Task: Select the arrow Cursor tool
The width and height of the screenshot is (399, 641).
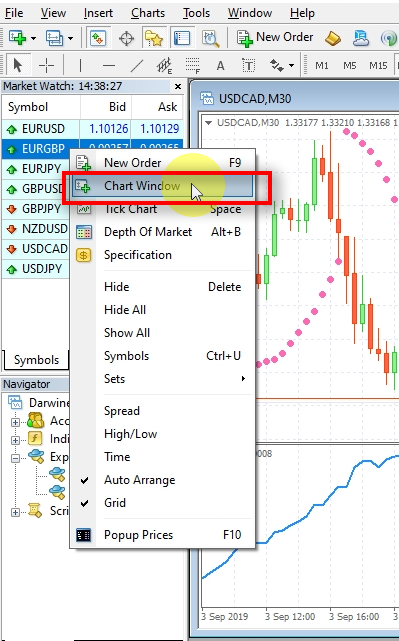Action: coord(18,65)
